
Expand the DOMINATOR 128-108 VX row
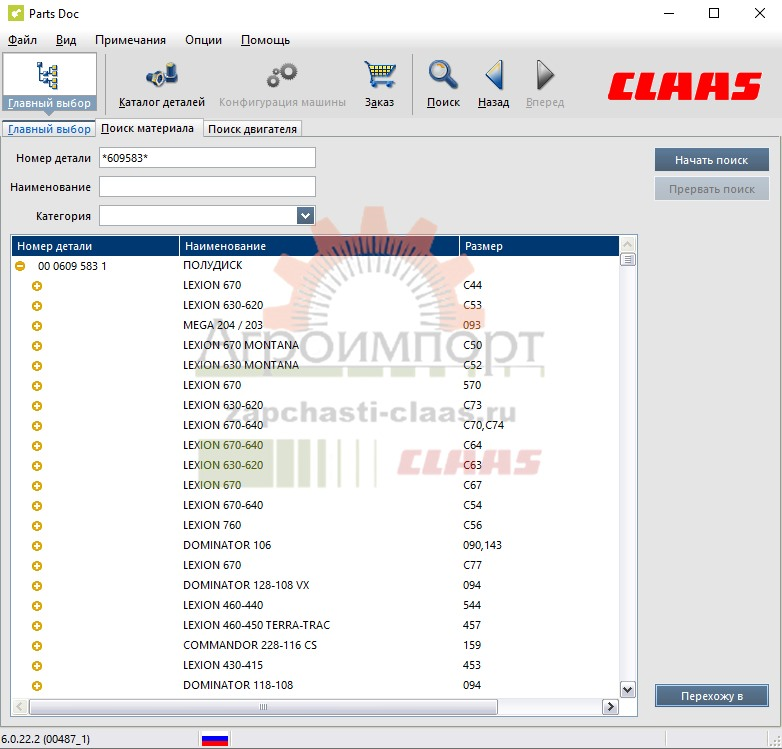coord(37,586)
